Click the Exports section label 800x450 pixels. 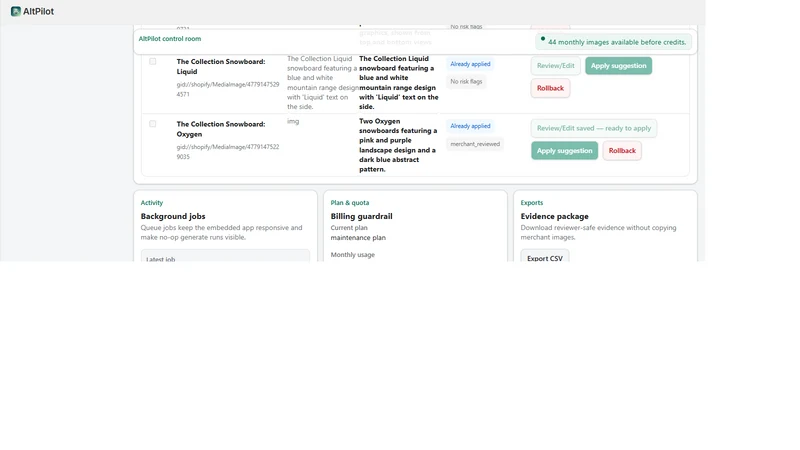point(532,203)
